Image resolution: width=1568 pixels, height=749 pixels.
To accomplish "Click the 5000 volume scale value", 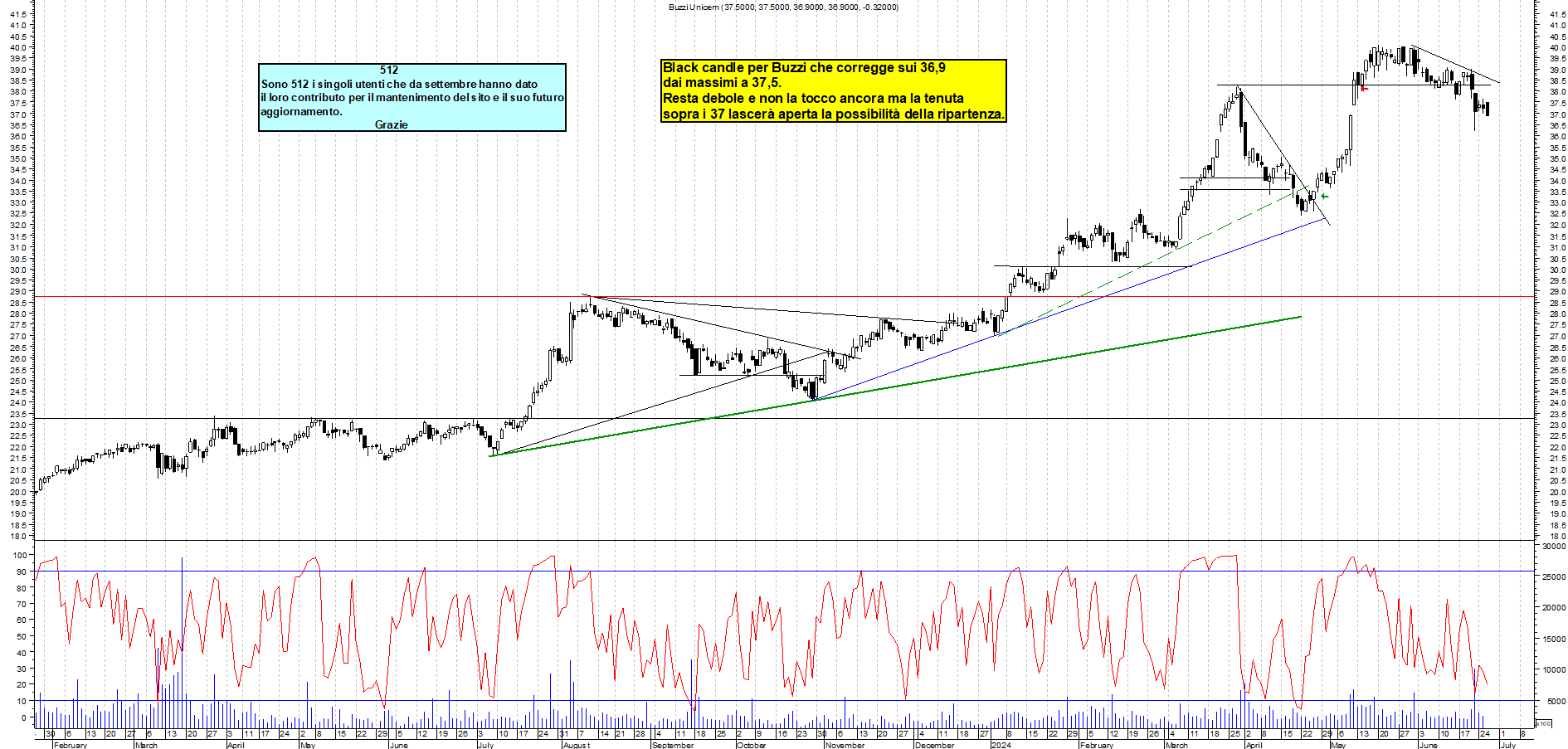I will (1556, 701).
